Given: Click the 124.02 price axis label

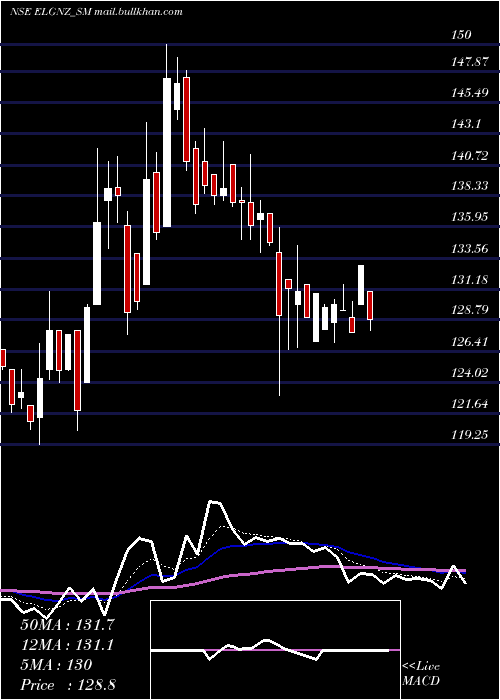Looking at the screenshot, I should click(x=471, y=373).
